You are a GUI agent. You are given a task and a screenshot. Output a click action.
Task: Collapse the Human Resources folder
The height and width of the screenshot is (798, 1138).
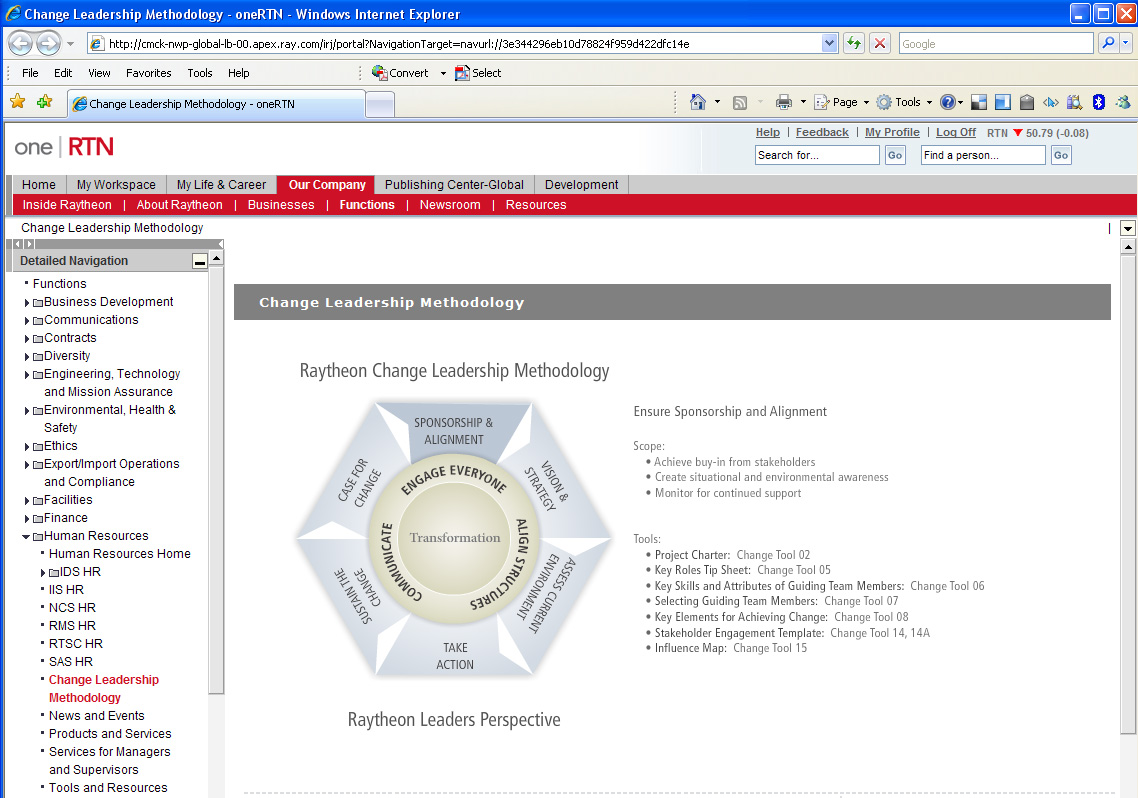pos(26,537)
